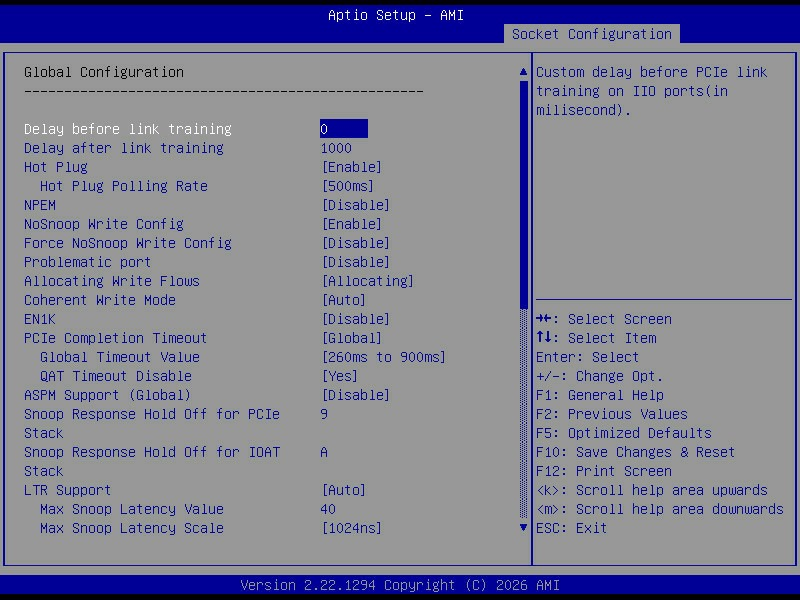The width and height of the screenshot is (800, 600).
Task: Click the Aptio Setup - AMI title
Action: [x=396, y=15]
